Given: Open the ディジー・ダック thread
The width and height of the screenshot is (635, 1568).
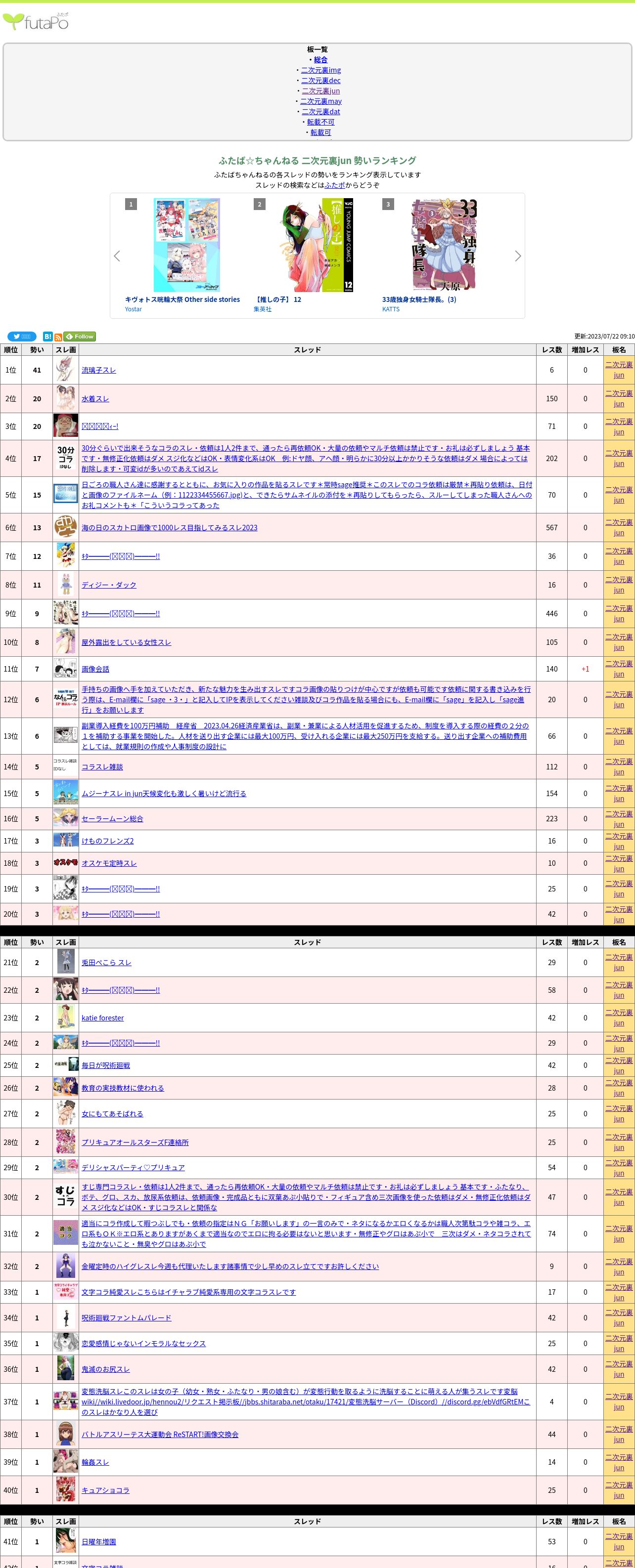Looking at the screenshot, I should click(x=109, y=585).
